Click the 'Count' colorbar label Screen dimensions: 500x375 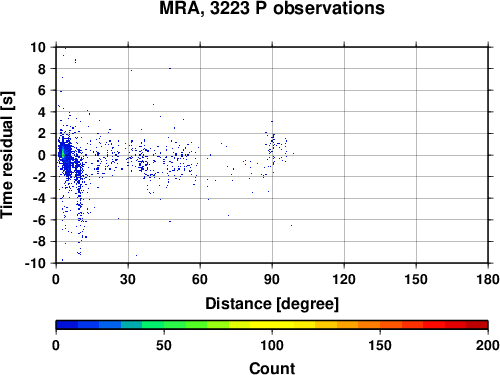272,368
